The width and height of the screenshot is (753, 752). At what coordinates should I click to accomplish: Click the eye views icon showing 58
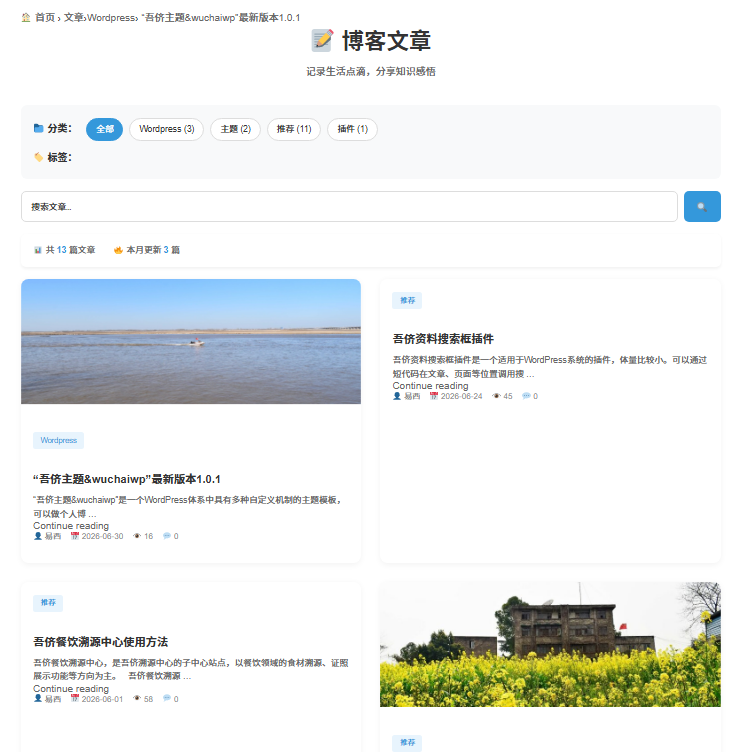point(137,699)
